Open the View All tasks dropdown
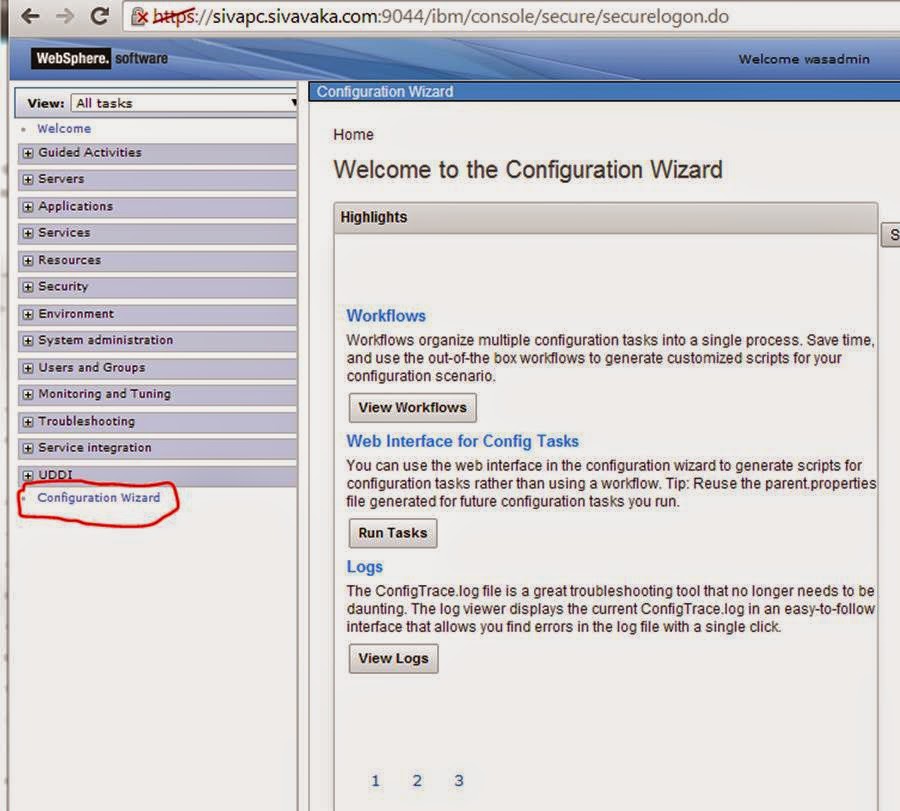Viewport: 900px width, 811px height. coord(184,103)
